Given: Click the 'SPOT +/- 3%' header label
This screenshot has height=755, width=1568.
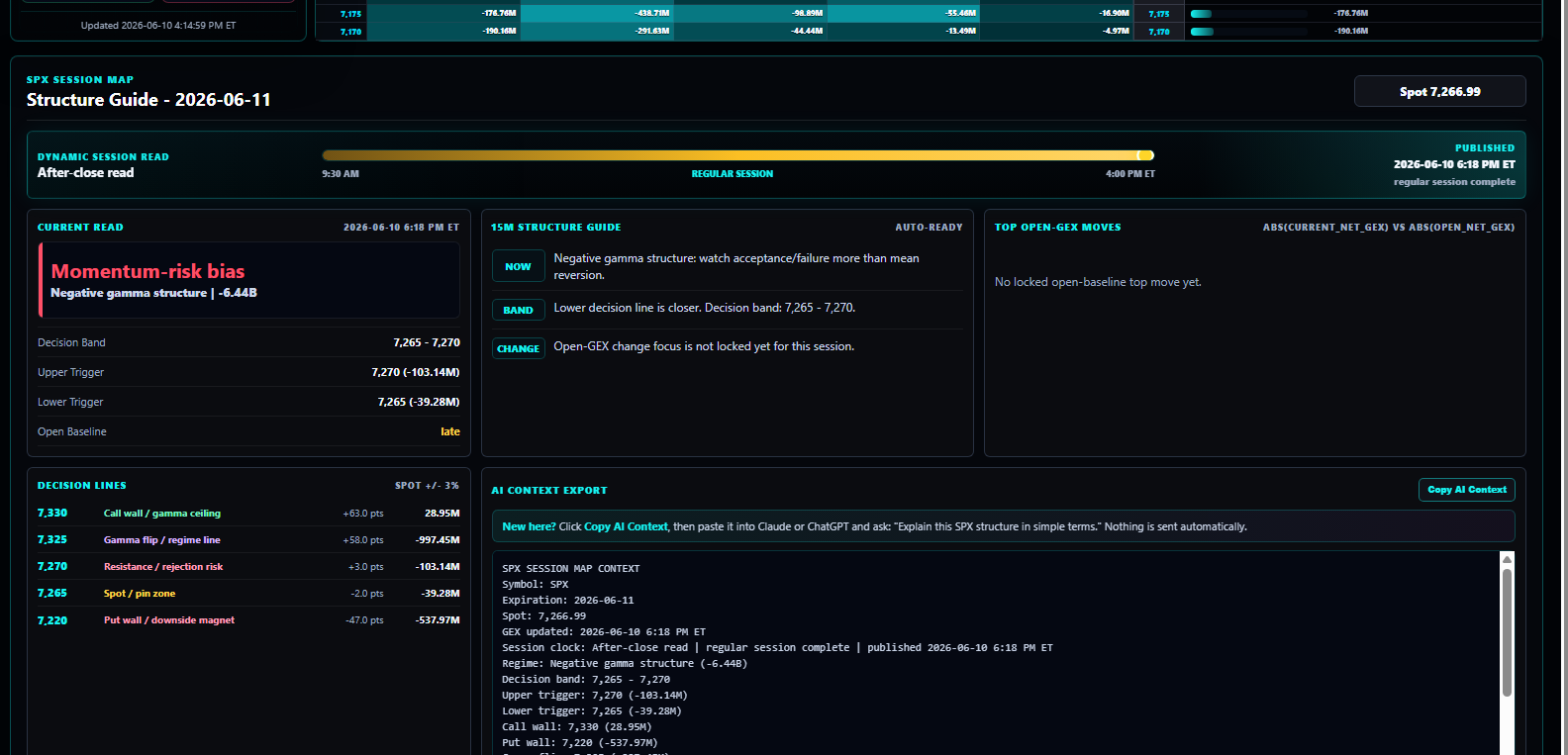Looking at the screenshot, I should [x=427, y=486].
